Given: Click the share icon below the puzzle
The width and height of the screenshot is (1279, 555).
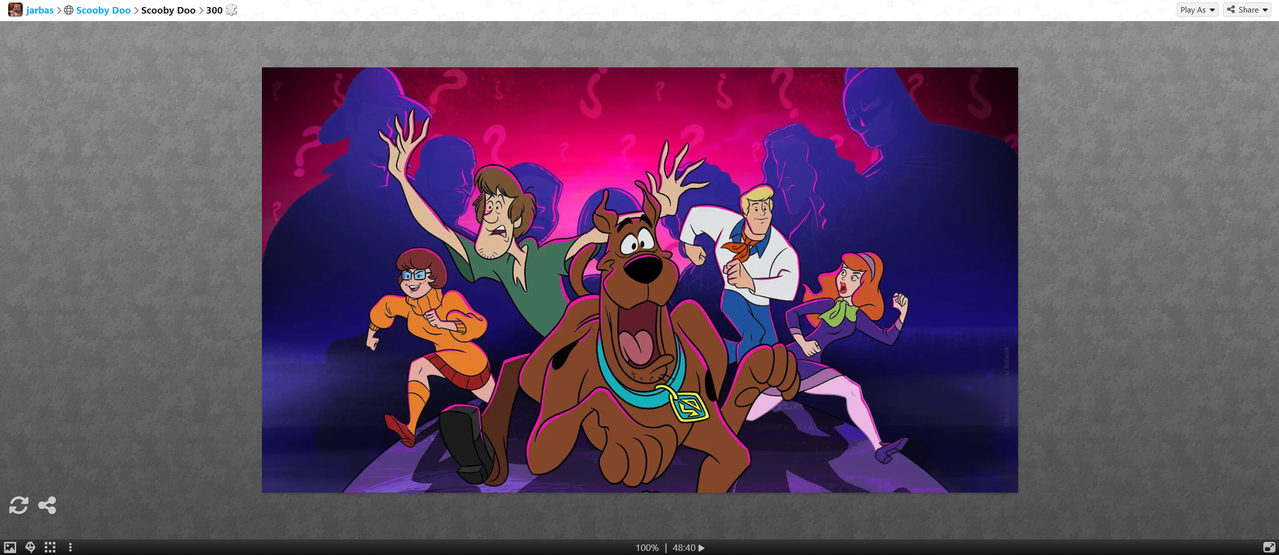Looking at the screenshot, I should [x=47, y=505].
